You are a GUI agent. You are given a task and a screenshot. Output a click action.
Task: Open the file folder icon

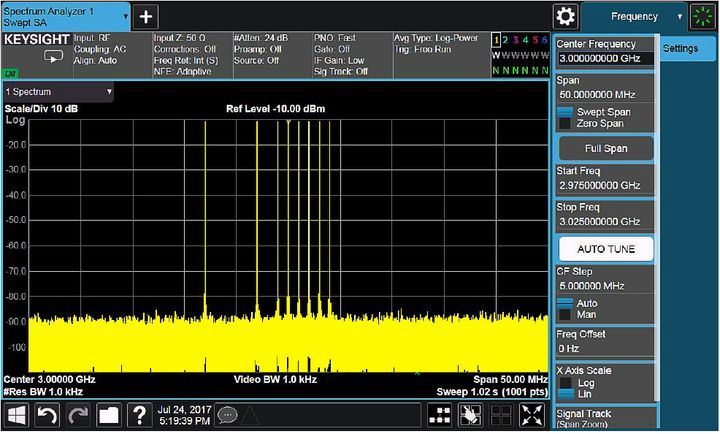point(109,415)
